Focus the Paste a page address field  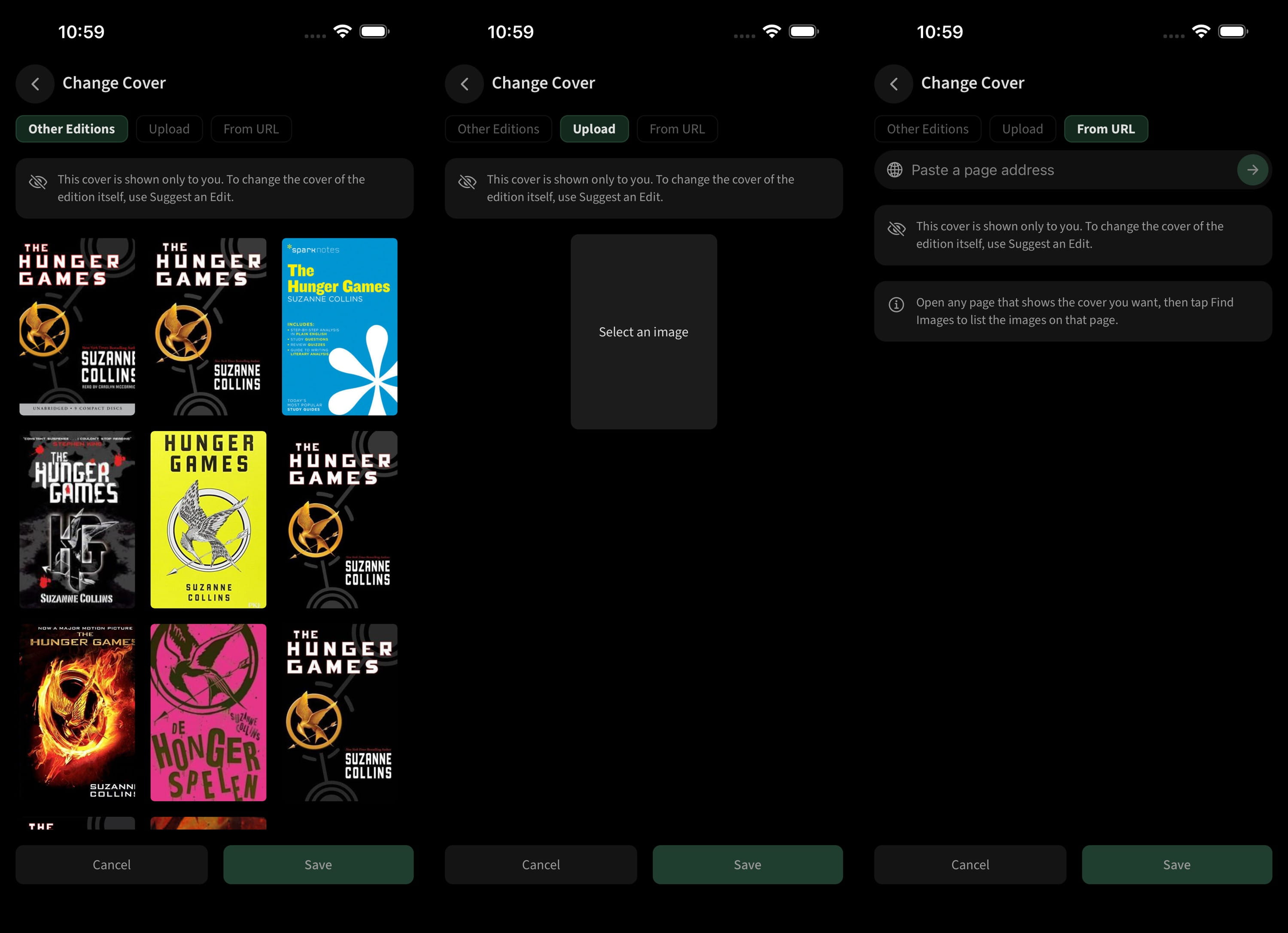click(x=1072, y=170)
